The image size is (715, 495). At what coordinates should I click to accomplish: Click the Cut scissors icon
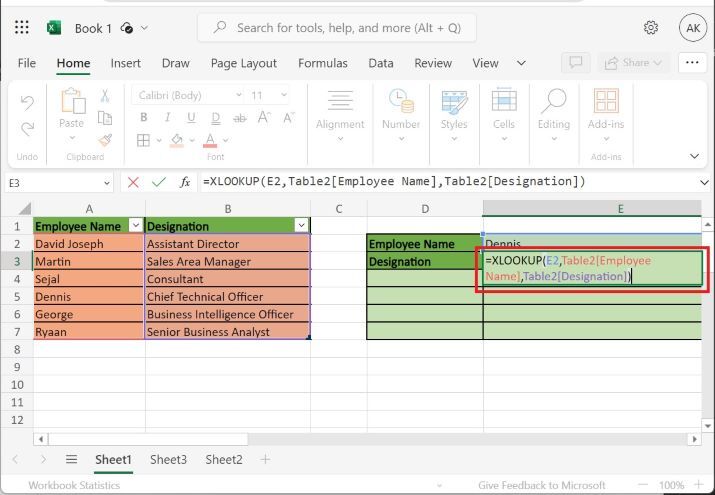click(105, 96)
